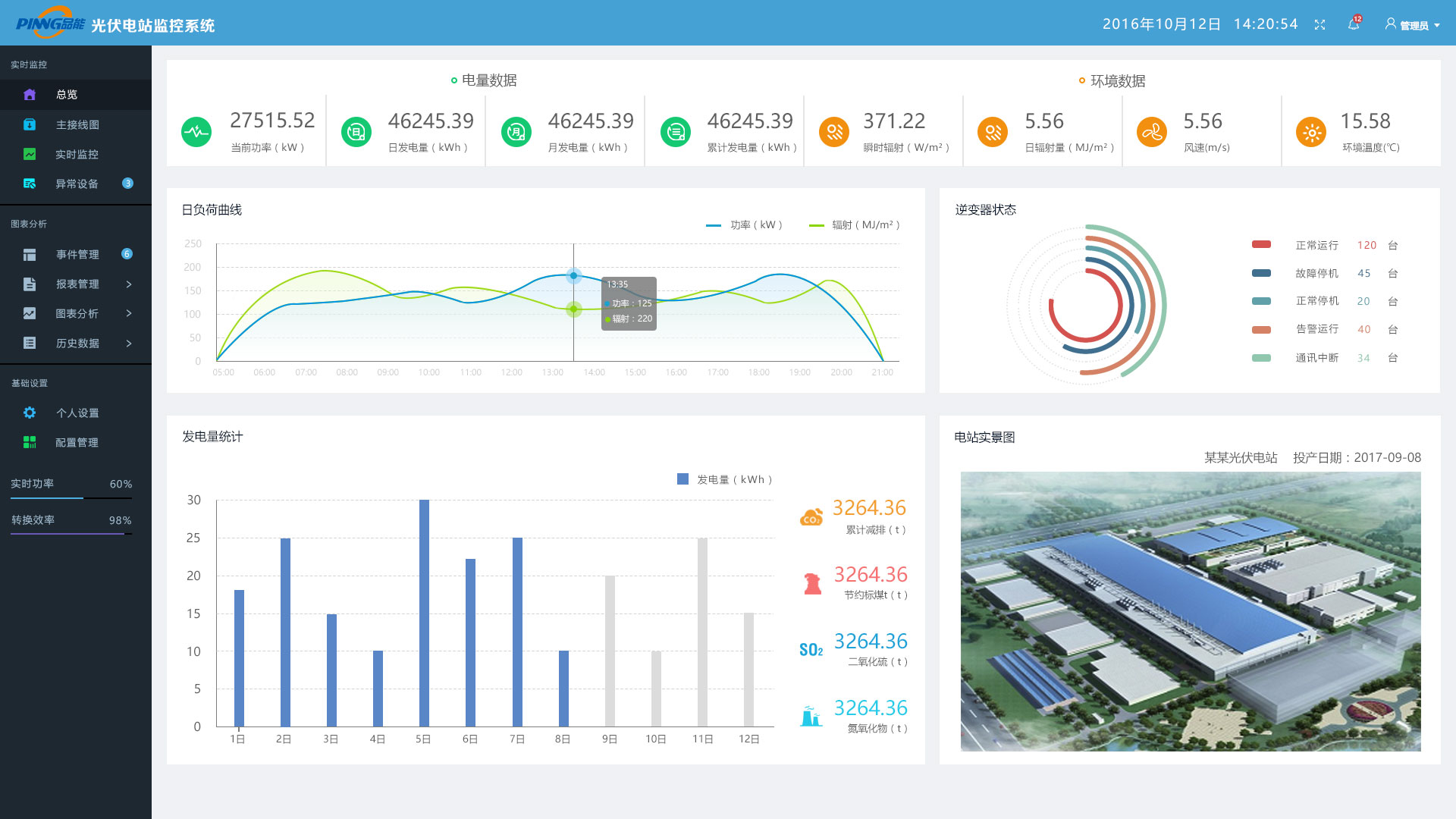The height and width of the screenshot is (819, 1456).
Task: Expand the 报表管理 submenu arrow
Action: (x=129, y=284)
